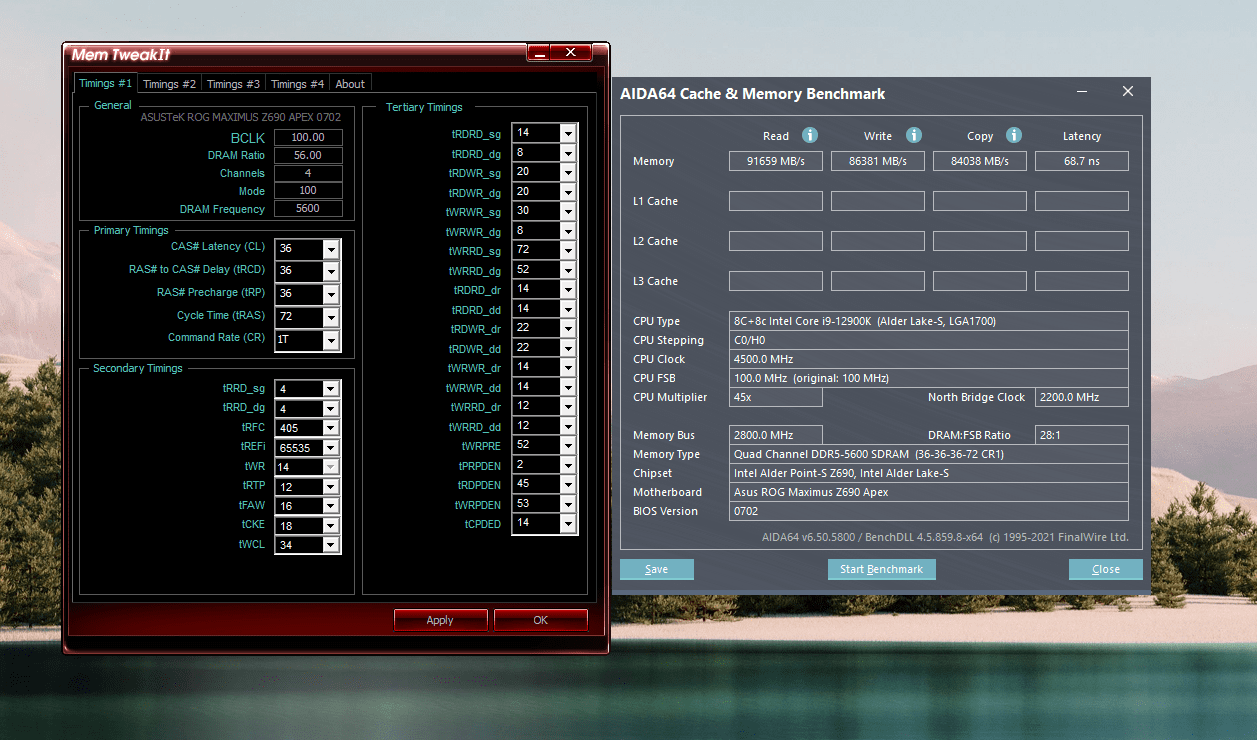
Task: Click the North Bridge Clock value 2200.0 MHz
Action: 1082,397
